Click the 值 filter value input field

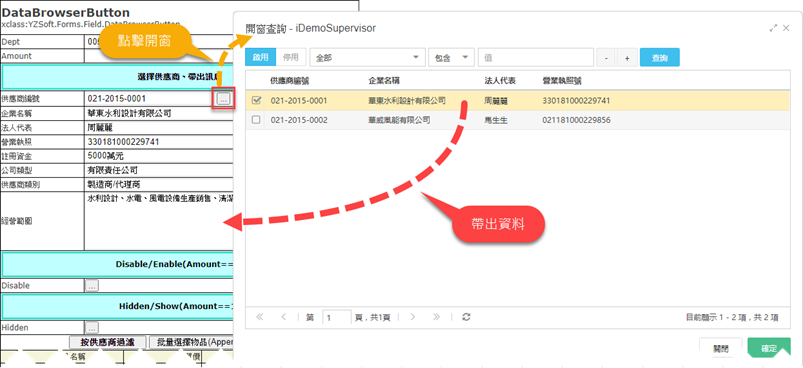tap(536, 58)
